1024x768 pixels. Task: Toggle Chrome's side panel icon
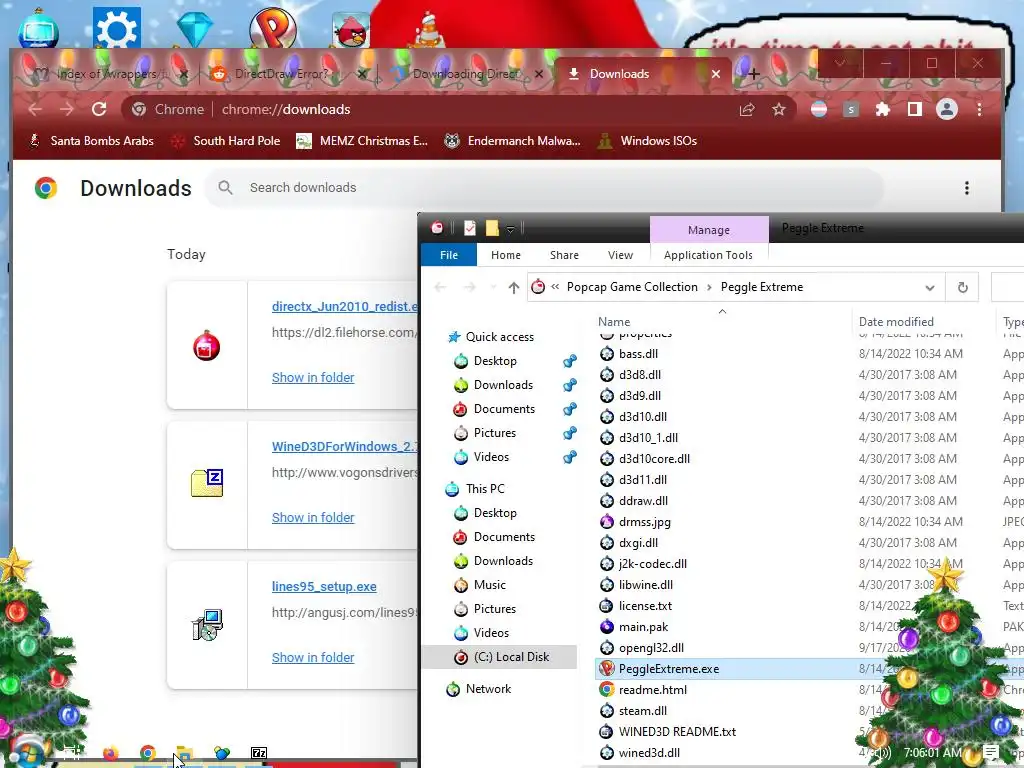click(x=914, y=109)
